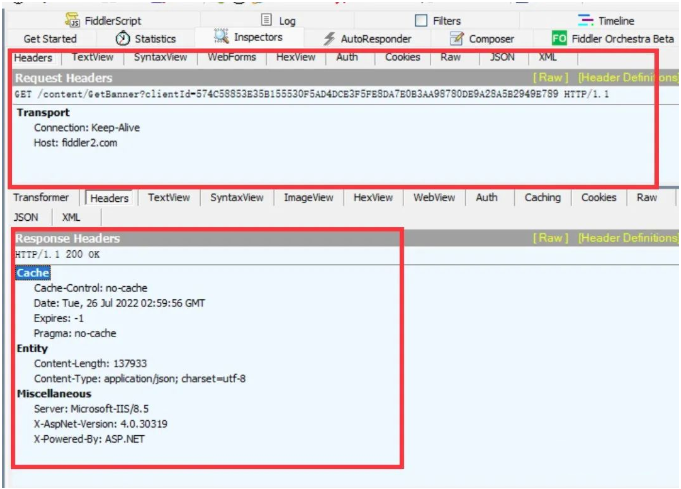This screenshot has height=489, width=681.
Task: Select Pragma: no-cache header
Action: click(75, 334)
